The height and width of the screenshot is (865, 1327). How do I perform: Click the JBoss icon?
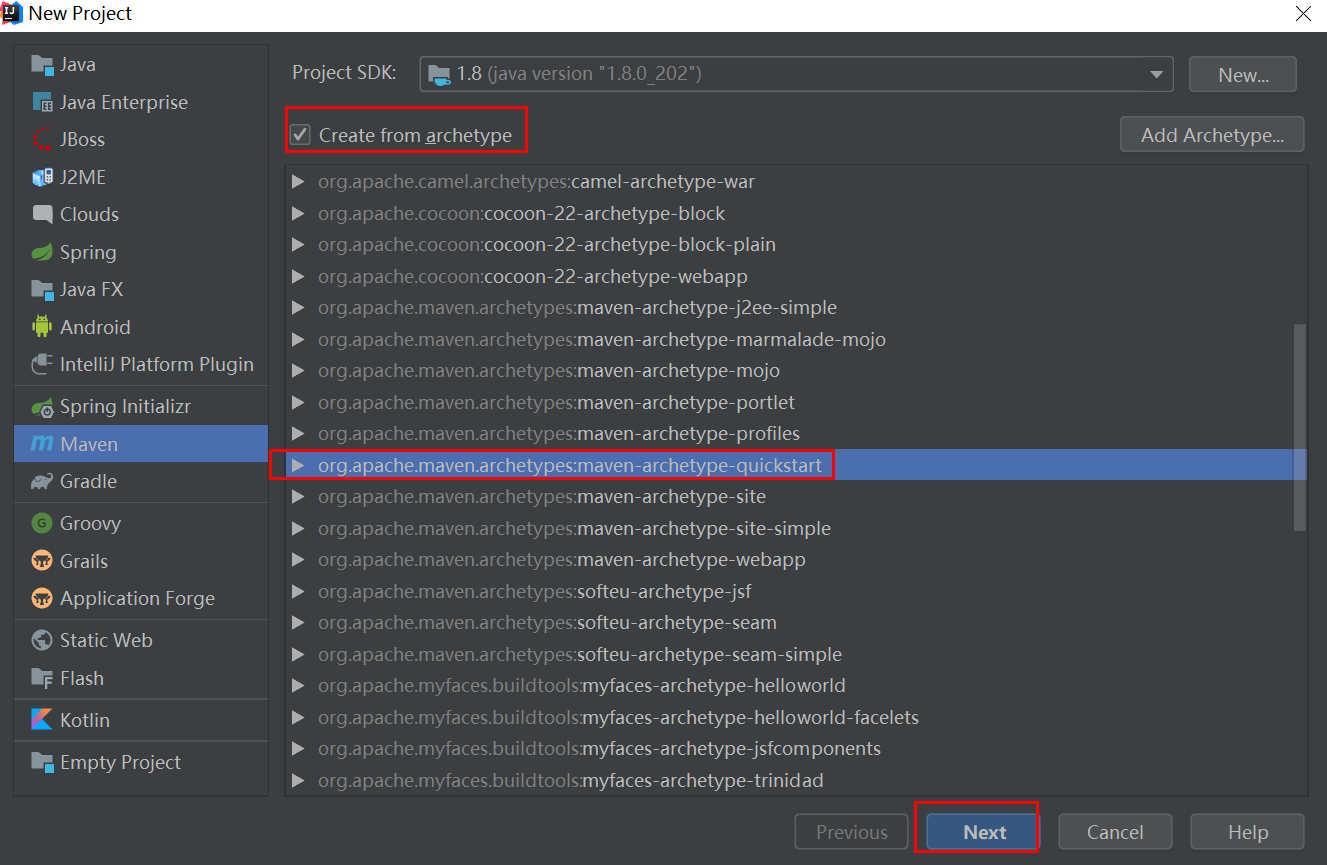[42, 140]
